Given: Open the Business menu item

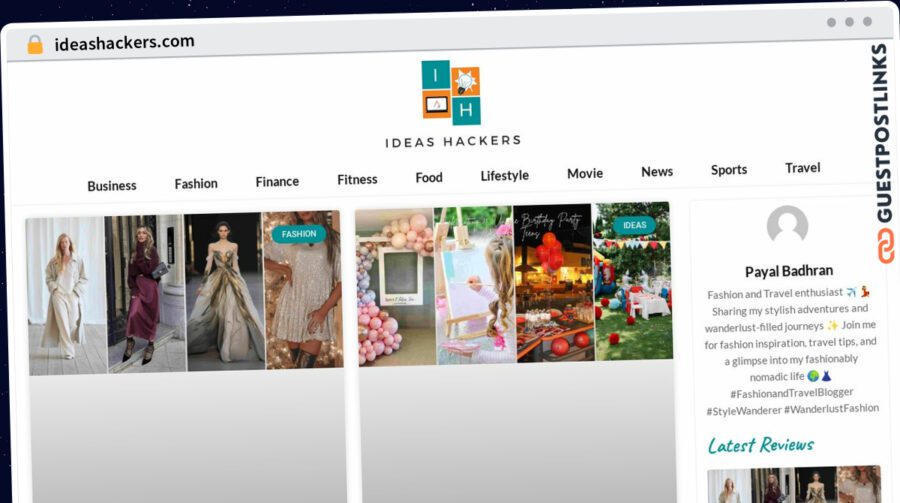Looking at the screenshot, I should point(112,185).
